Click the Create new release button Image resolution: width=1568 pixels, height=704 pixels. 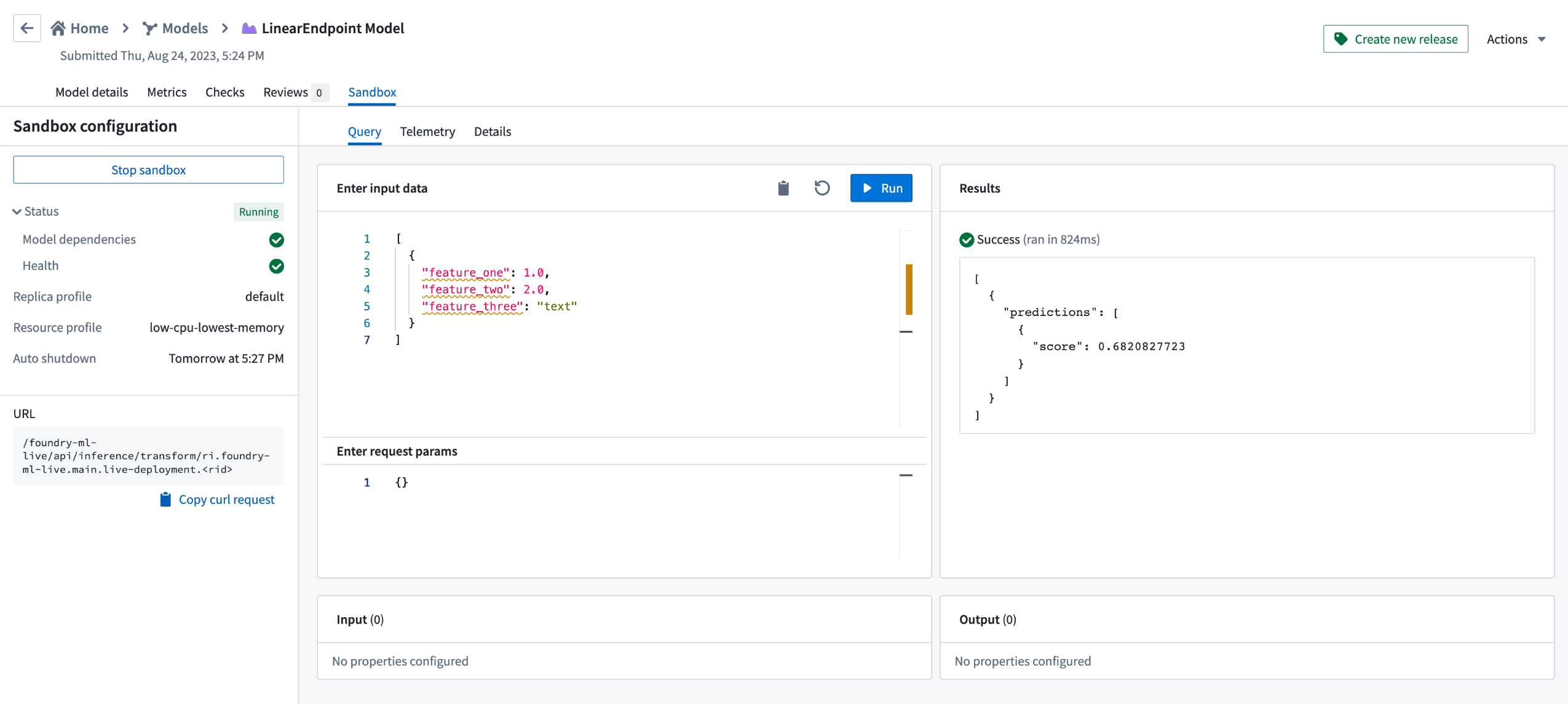click(1396, 38)
